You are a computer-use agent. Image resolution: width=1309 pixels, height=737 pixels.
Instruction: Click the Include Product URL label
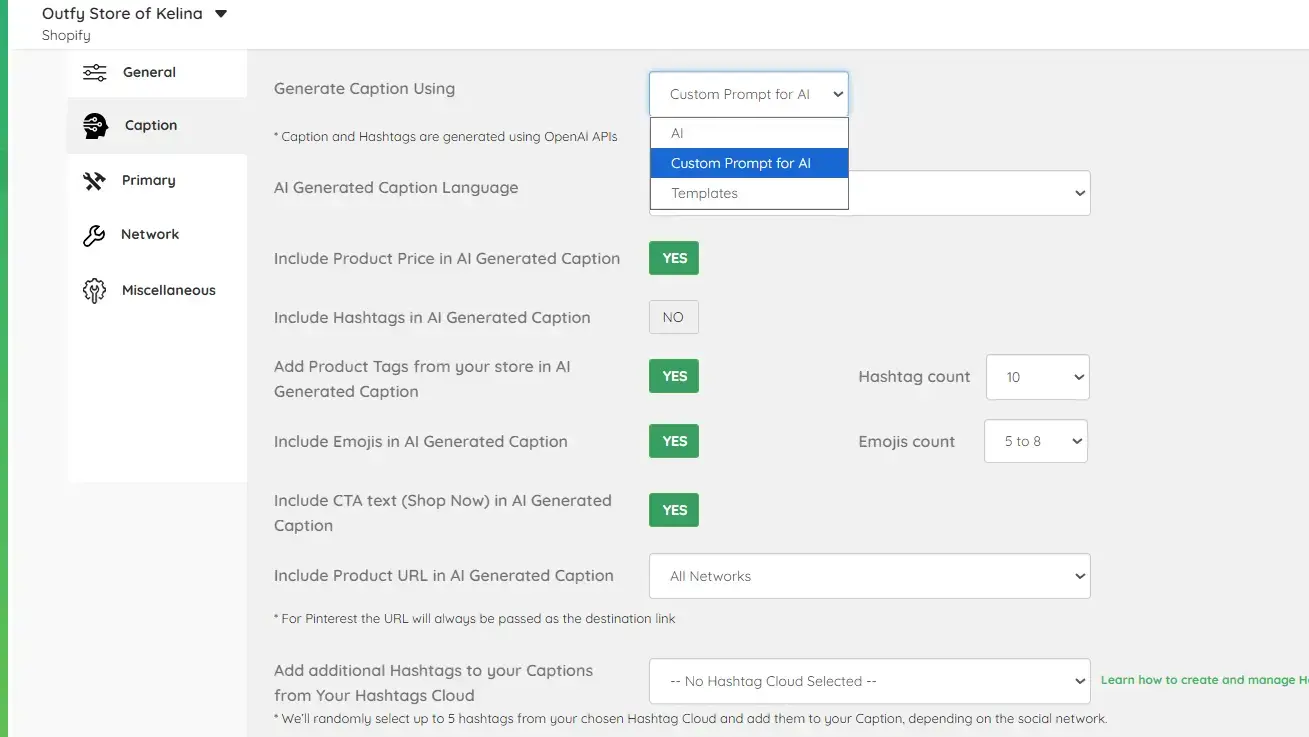(444, 576)
